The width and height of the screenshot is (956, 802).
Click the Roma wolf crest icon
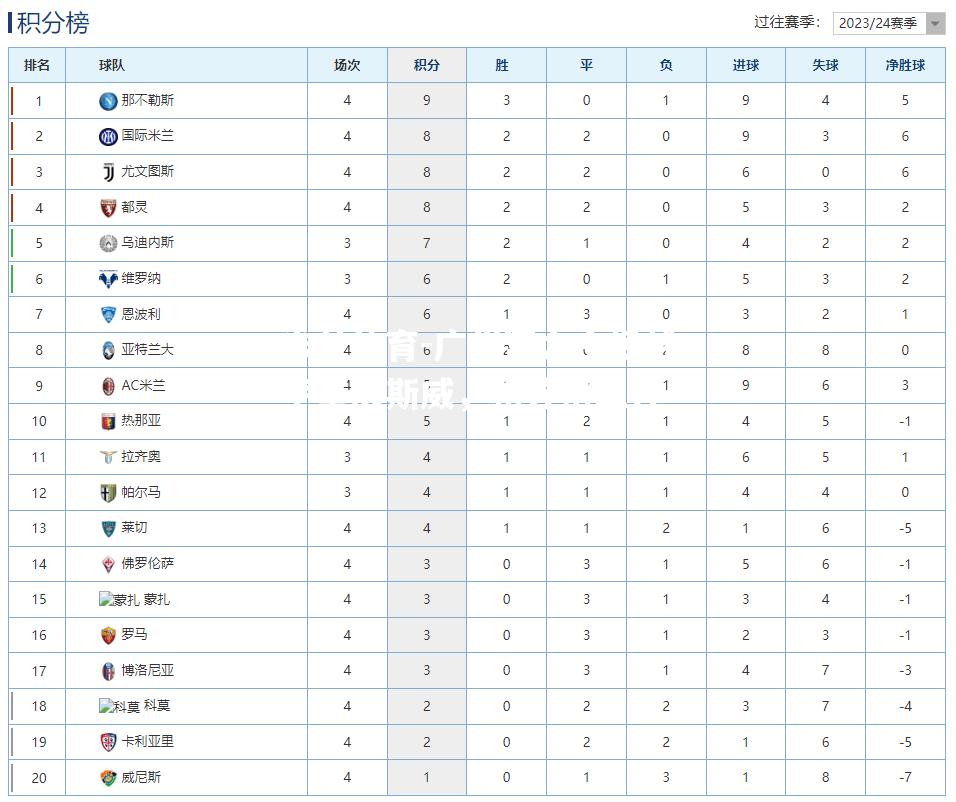pyautogui.click(x=108, y=636)
